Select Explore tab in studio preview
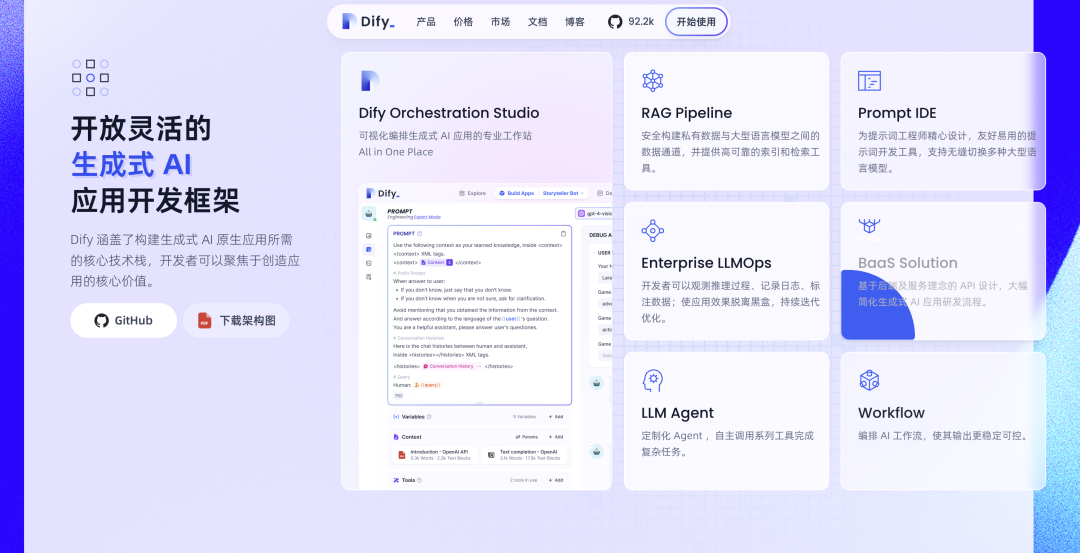 click(x=472, y=194)
